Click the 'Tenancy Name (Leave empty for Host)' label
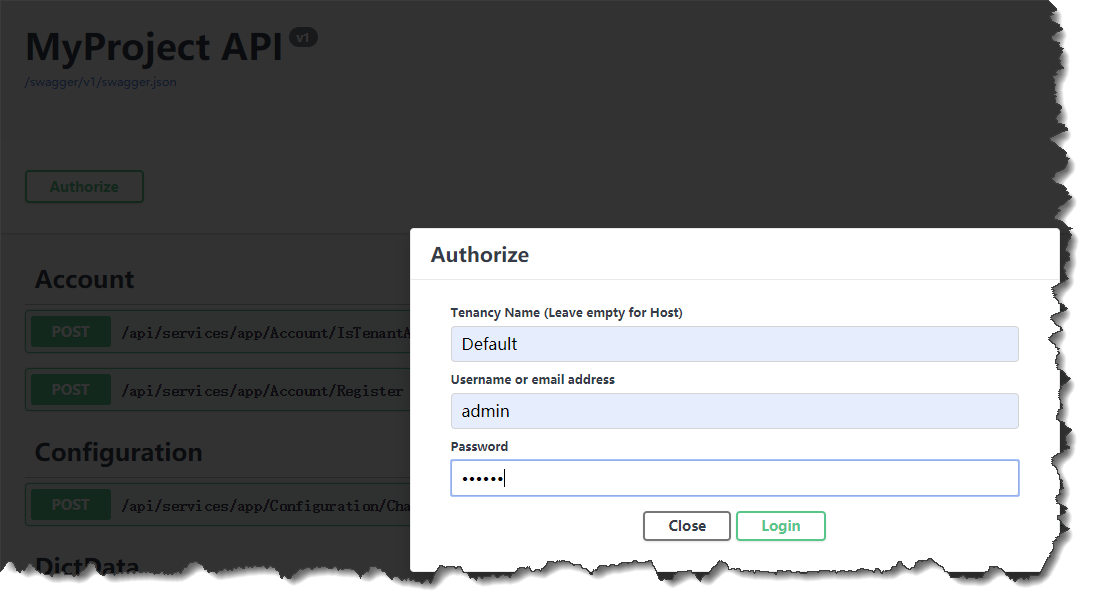 click(567, 312)
